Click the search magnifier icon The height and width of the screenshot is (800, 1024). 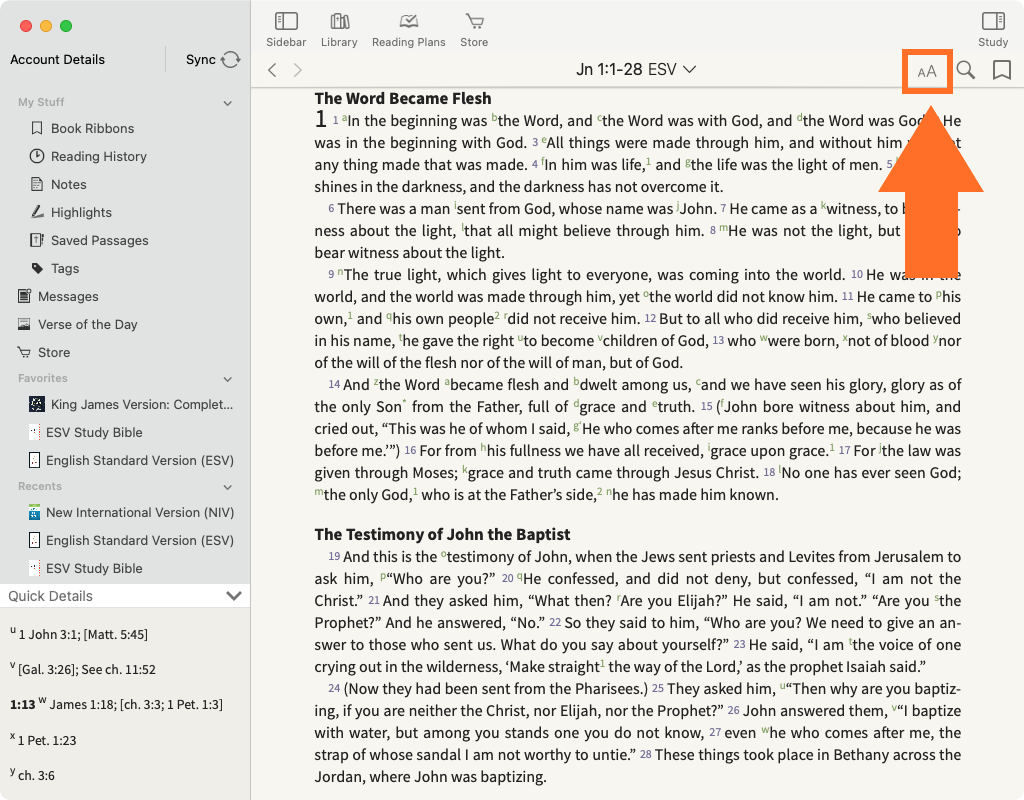[965, 70]
